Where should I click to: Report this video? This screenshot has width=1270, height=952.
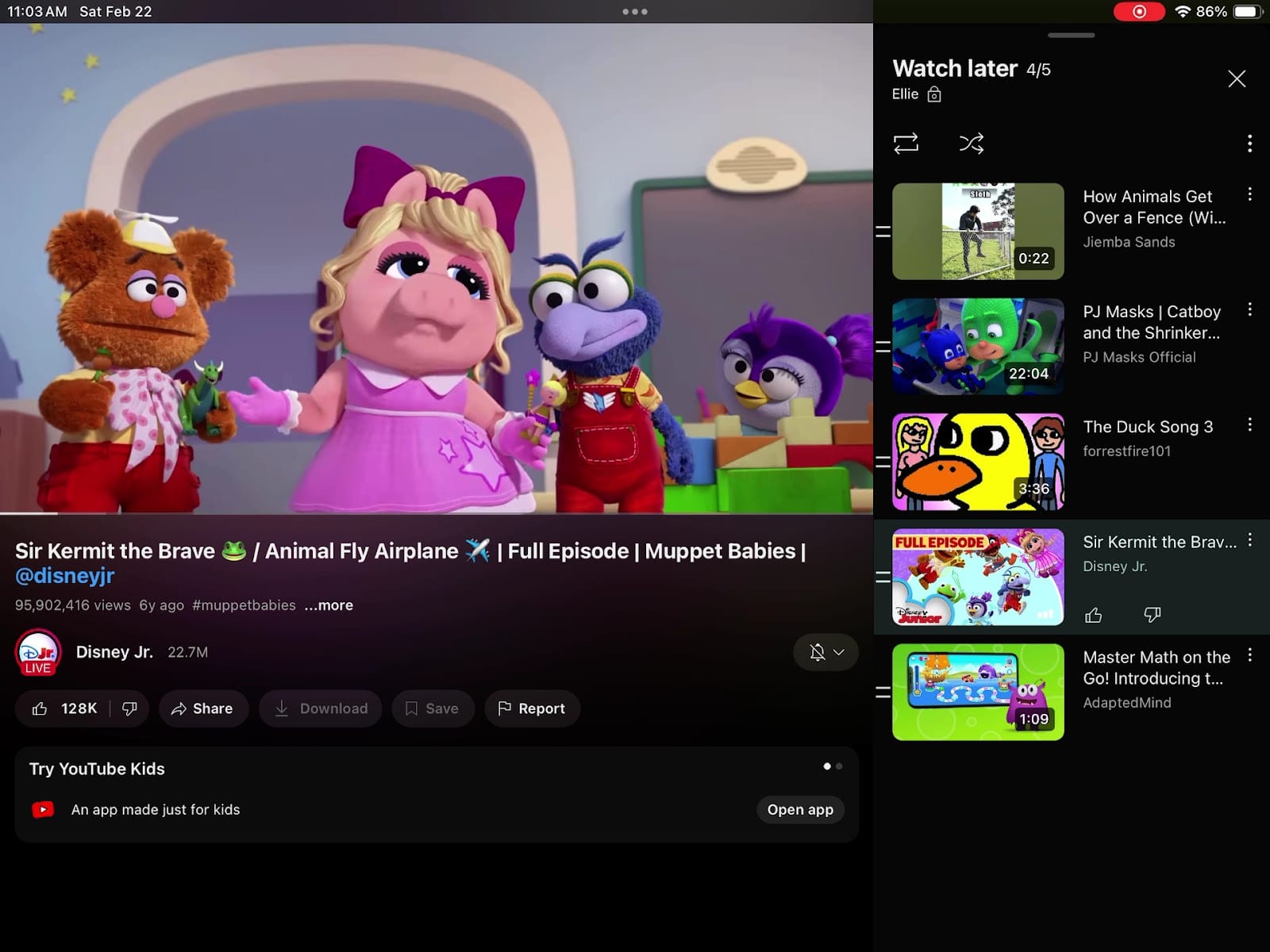coord(532,708)
